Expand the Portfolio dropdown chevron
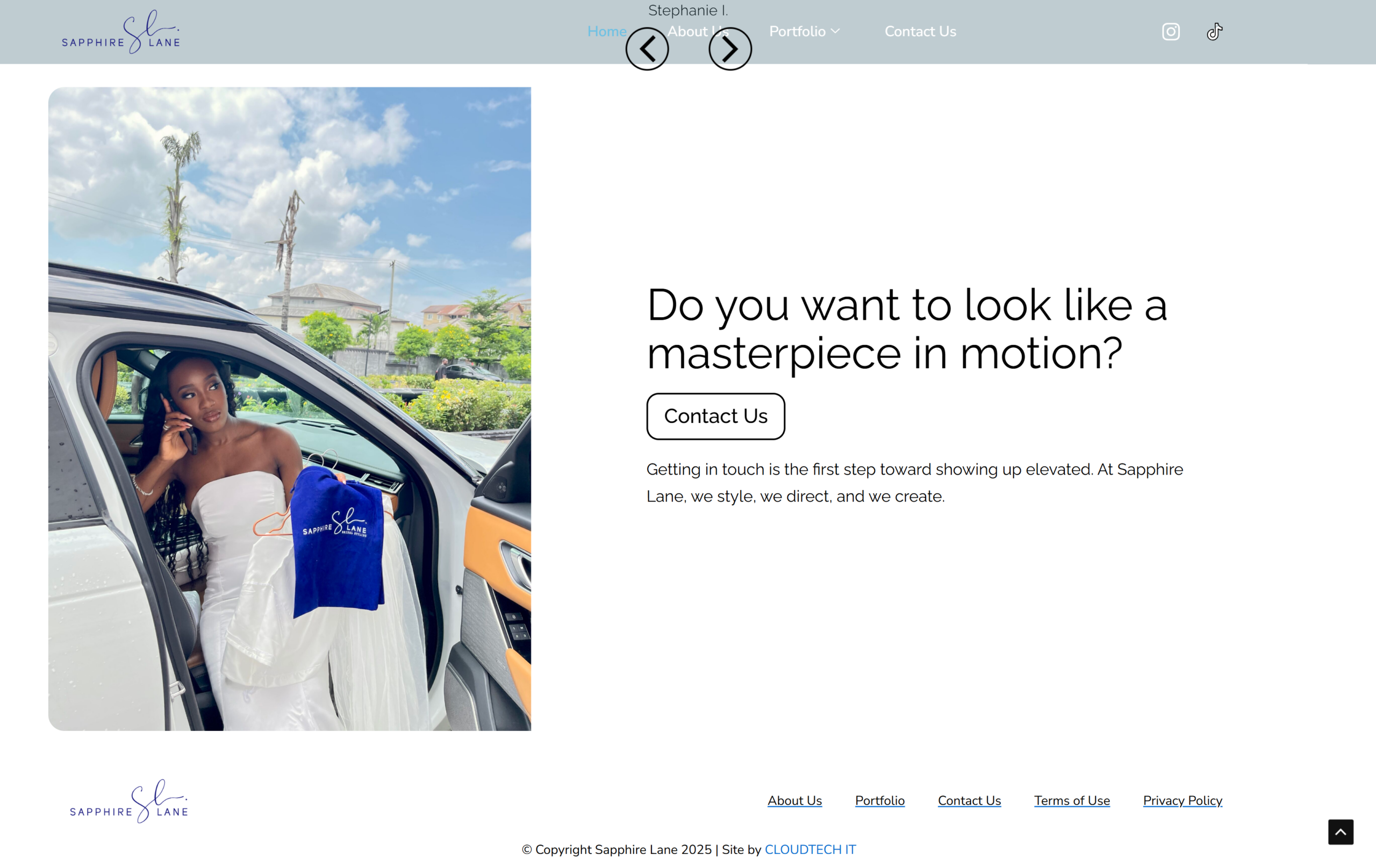The width and height of the screenshot is (1376, 868). pos(835,31)
